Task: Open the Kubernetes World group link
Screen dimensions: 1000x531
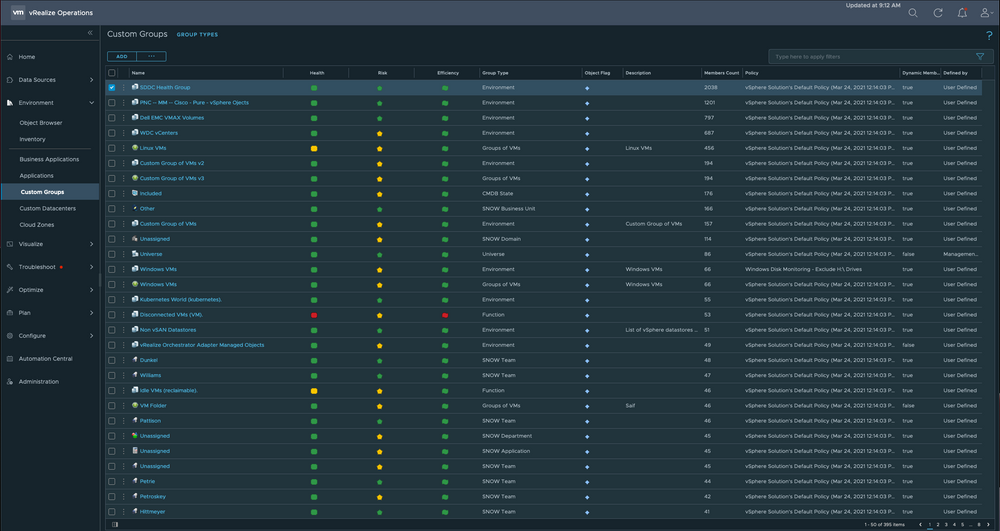Action: (180, 300)
